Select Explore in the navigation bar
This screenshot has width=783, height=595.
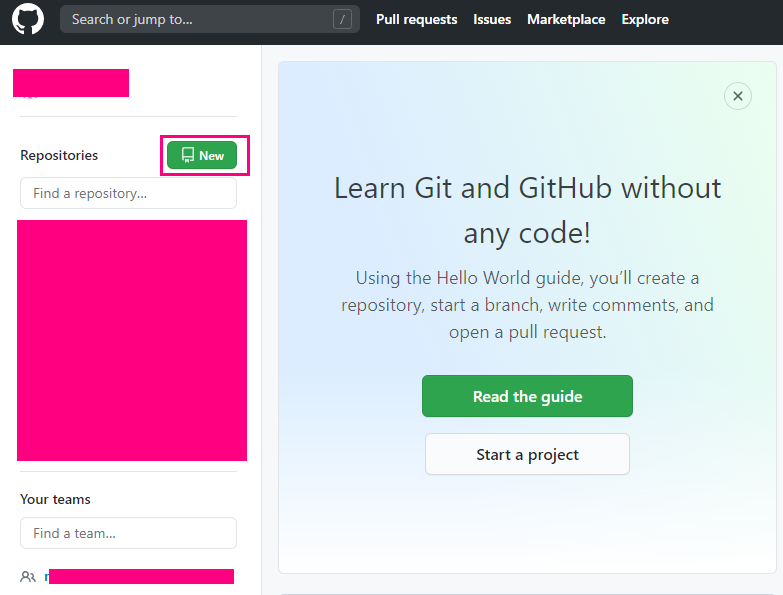[645, 19]
